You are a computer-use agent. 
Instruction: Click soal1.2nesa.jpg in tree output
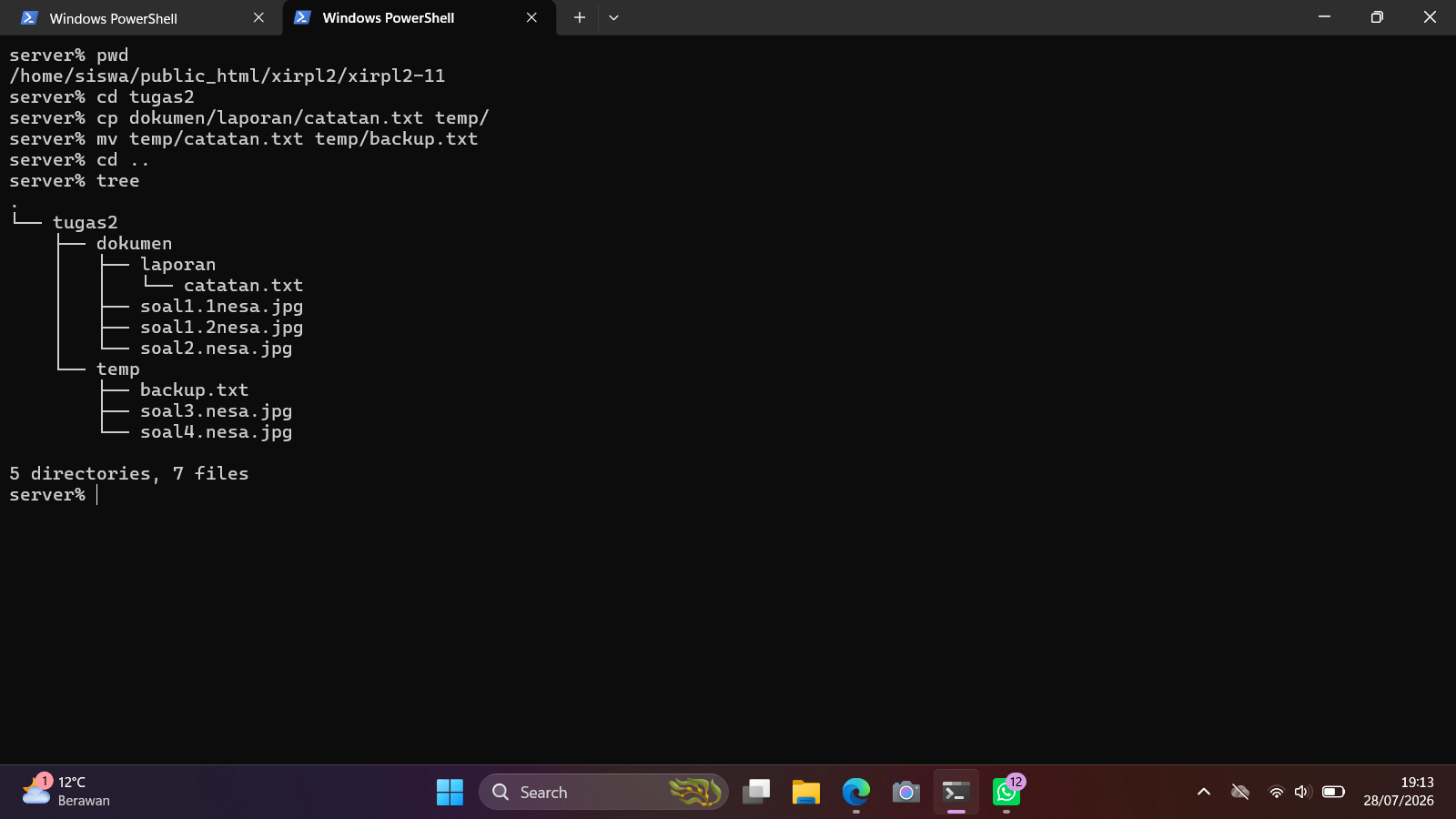tap(222, 328)
